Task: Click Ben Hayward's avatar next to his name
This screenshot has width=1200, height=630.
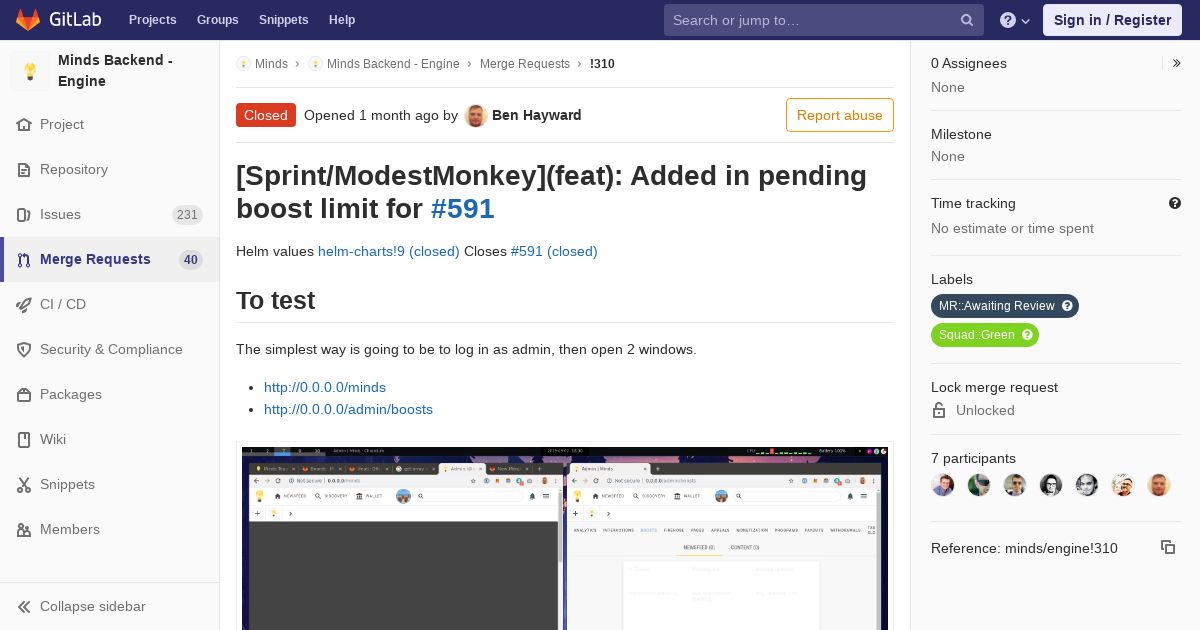Action: point(476,115)
